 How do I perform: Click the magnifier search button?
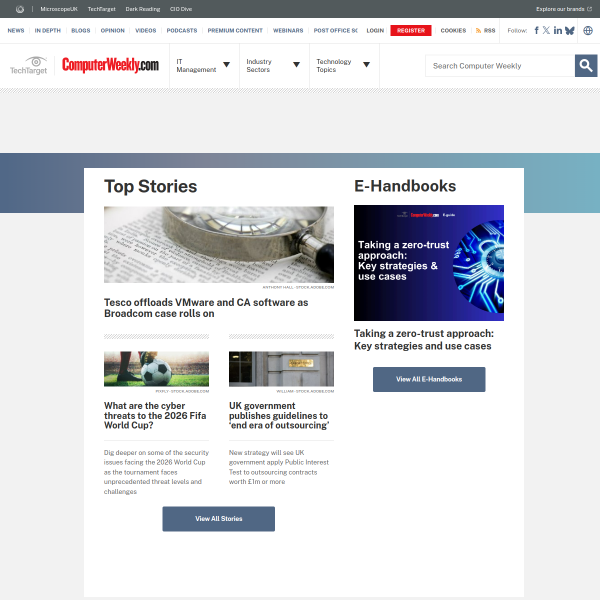click(586, 66)
